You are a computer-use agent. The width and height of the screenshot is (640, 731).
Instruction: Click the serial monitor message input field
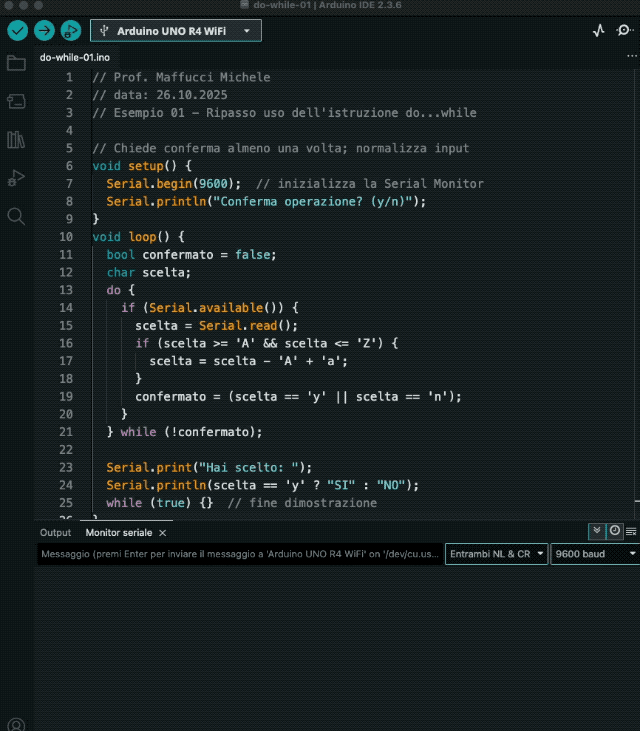coord(240,554)
